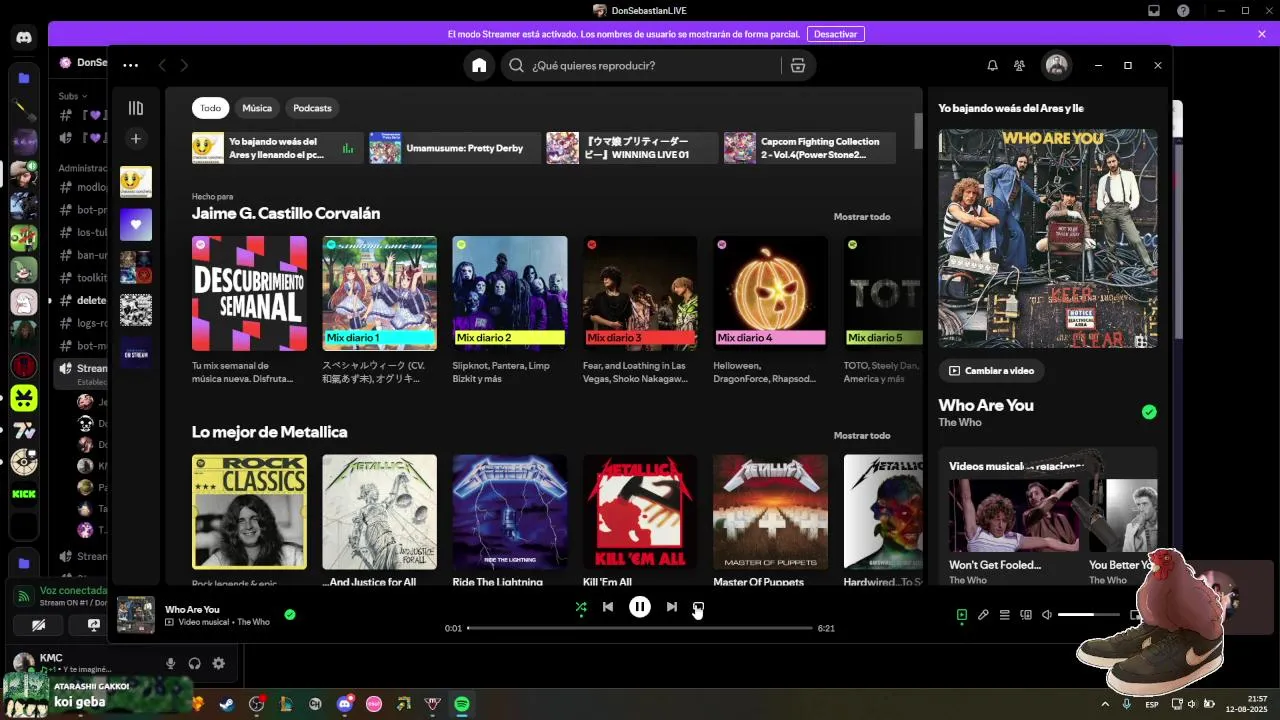Screen dimensions: 1280x720
Task: Select the Todo filter chip
Action: 210,108
